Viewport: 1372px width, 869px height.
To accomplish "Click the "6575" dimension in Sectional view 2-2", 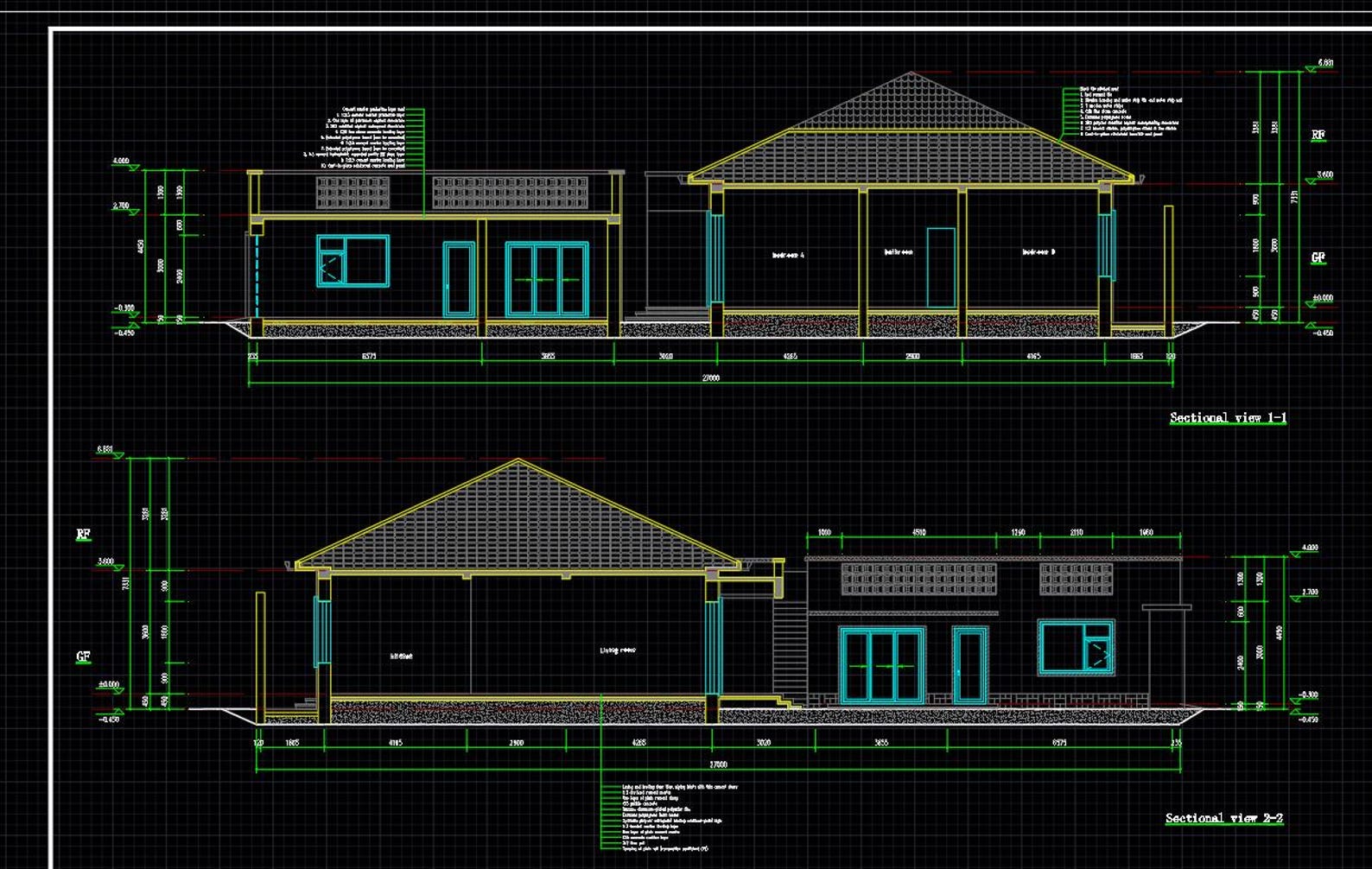I will (1059, 742).
